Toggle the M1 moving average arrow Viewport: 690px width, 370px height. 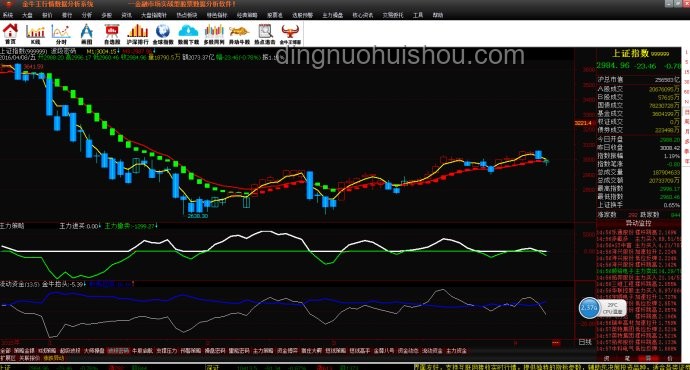(118, 51)
